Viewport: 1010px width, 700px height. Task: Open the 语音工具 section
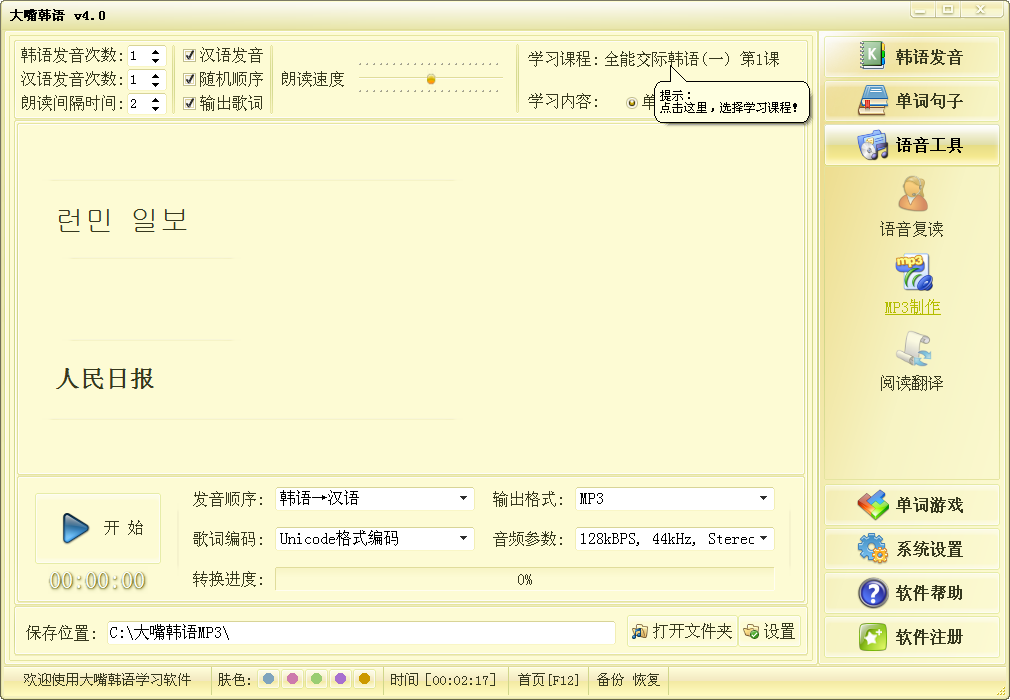coord(911,145)
